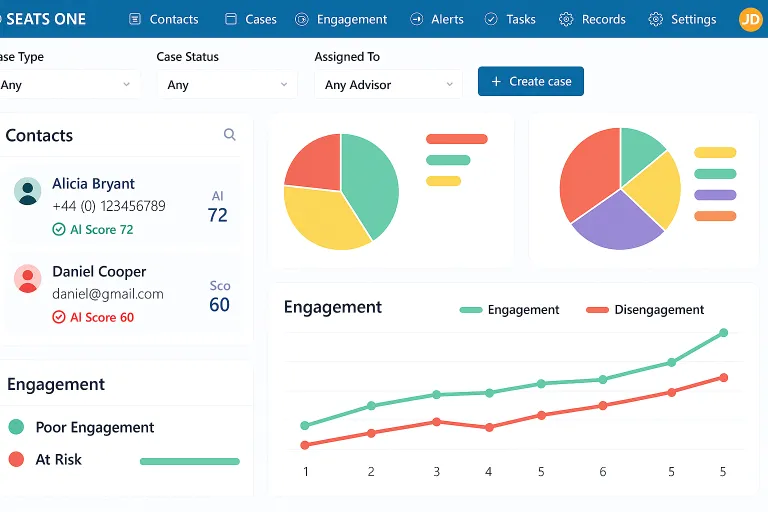Click Daniel Cooper's red AI Score check icon
768x512 pixels.
tap(59, 317)
